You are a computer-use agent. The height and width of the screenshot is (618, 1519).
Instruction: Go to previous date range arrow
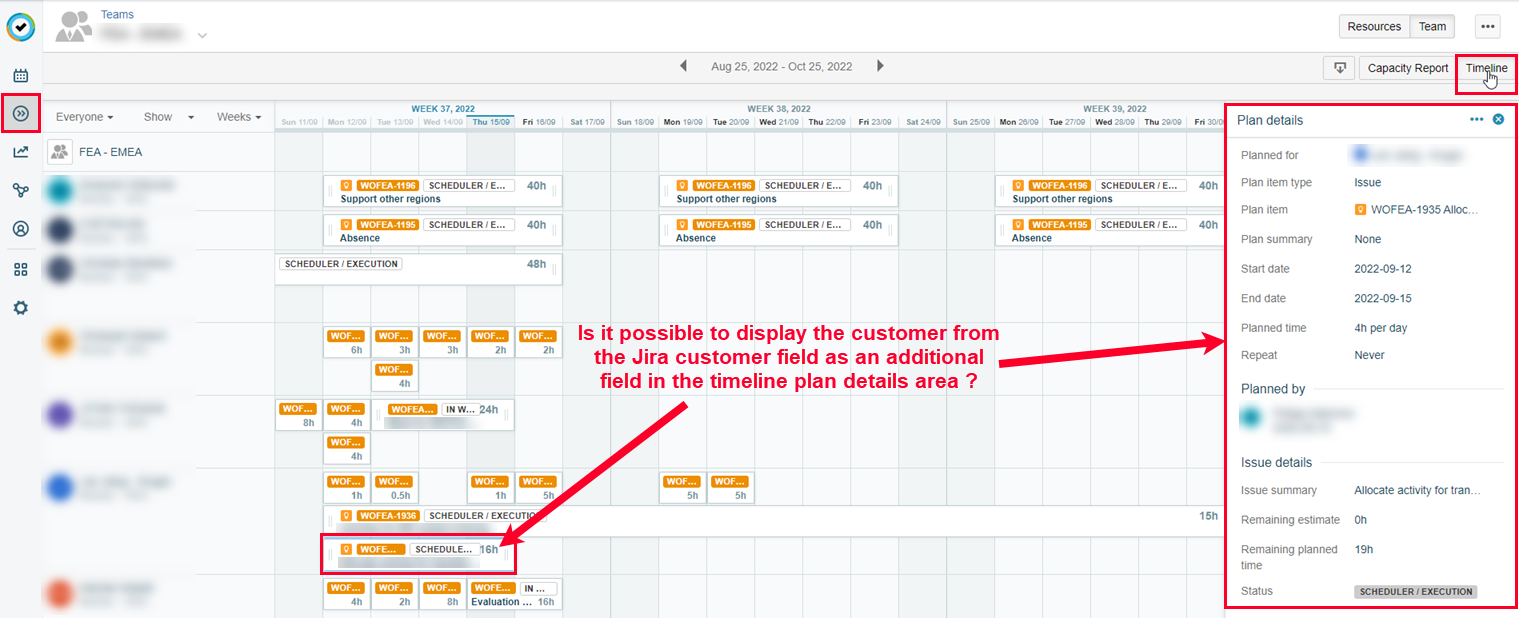684,67
